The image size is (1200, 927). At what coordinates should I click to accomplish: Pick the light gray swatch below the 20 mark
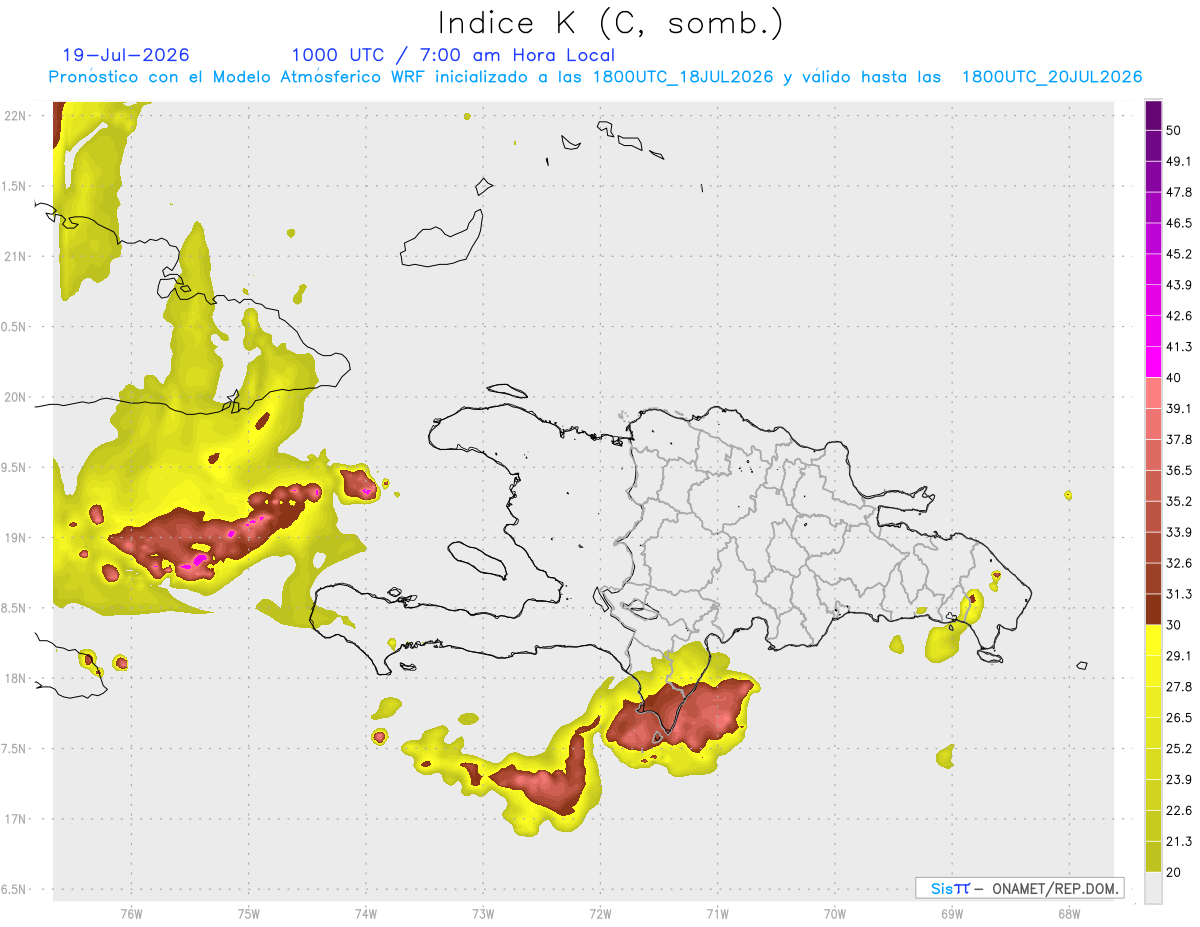click(x=1153, y=888)
